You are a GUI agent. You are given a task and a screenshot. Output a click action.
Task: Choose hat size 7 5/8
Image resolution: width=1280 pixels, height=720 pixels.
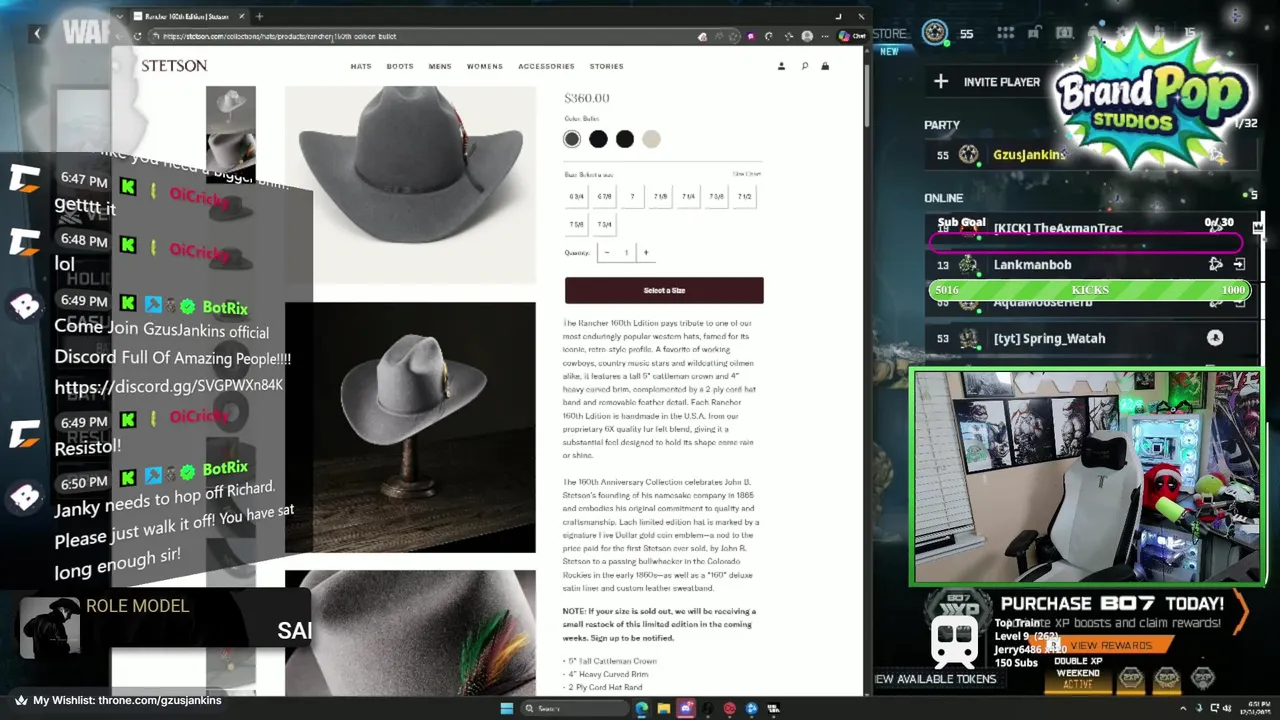click(576, 224)
